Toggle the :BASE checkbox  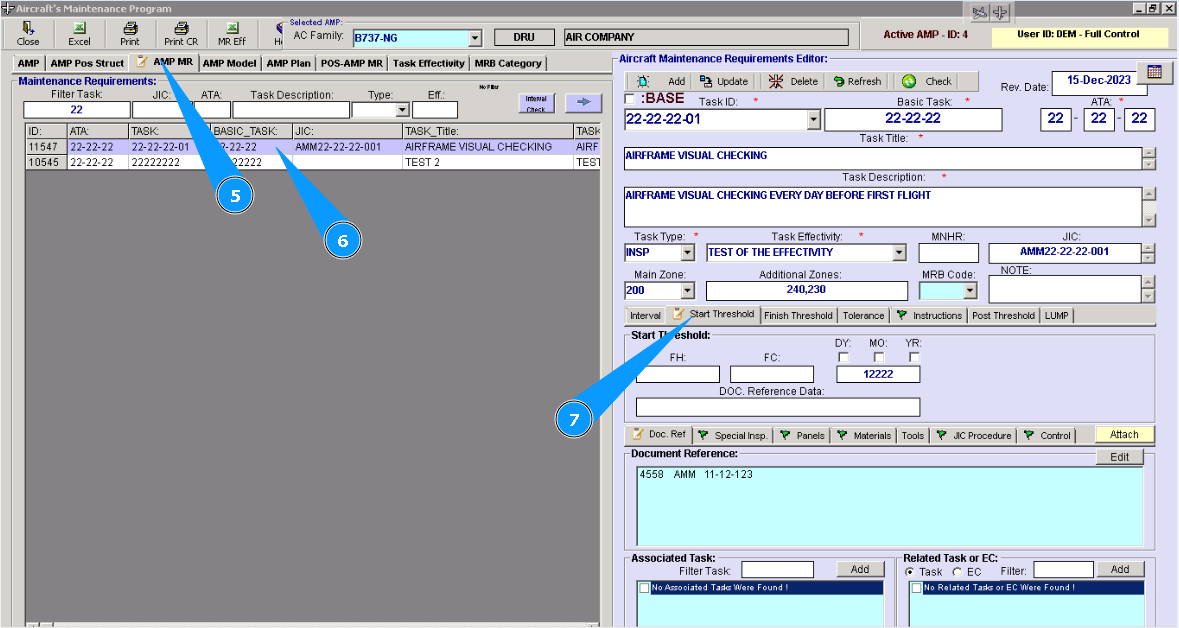point(630,99)
